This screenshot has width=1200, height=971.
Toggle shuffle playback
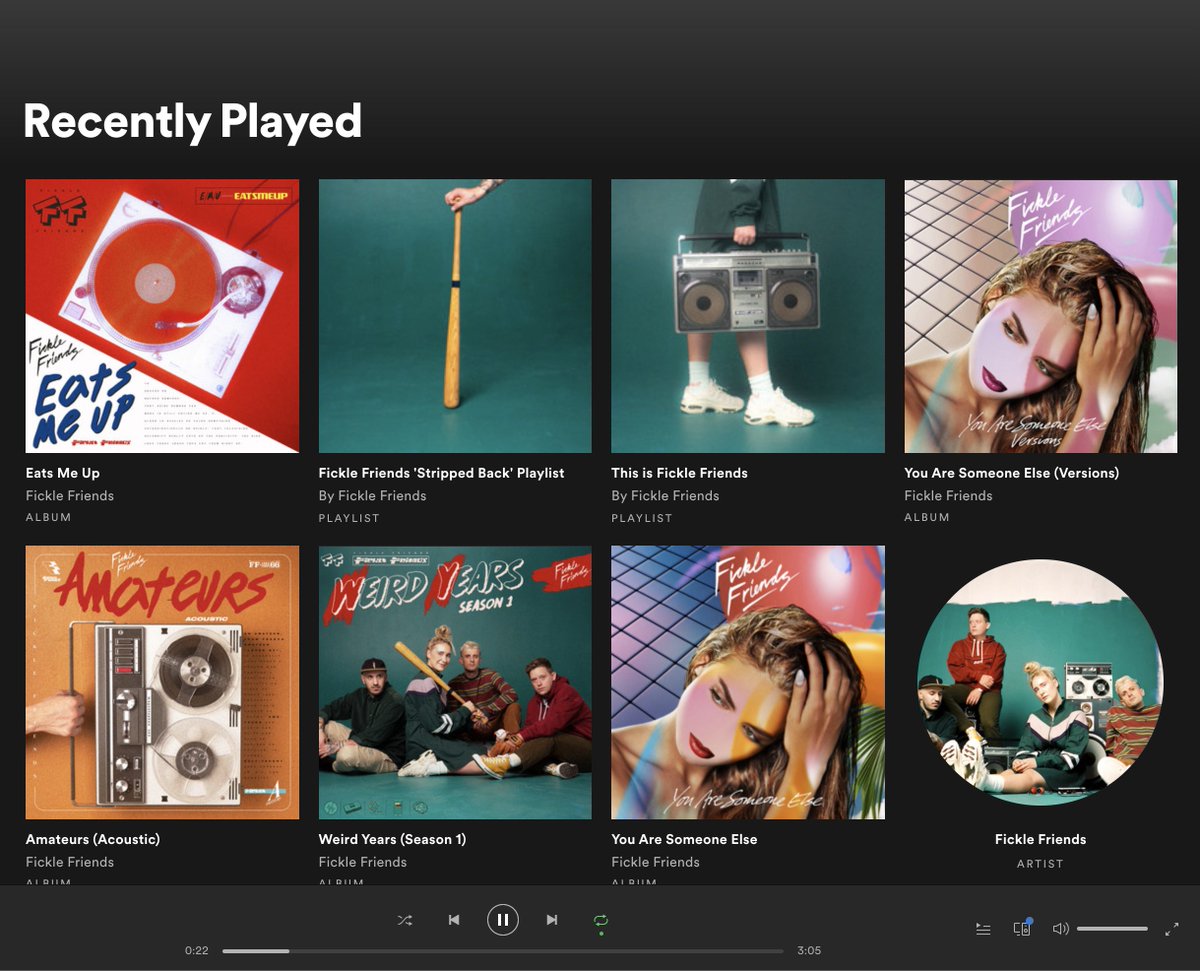(x=405, y=920)
